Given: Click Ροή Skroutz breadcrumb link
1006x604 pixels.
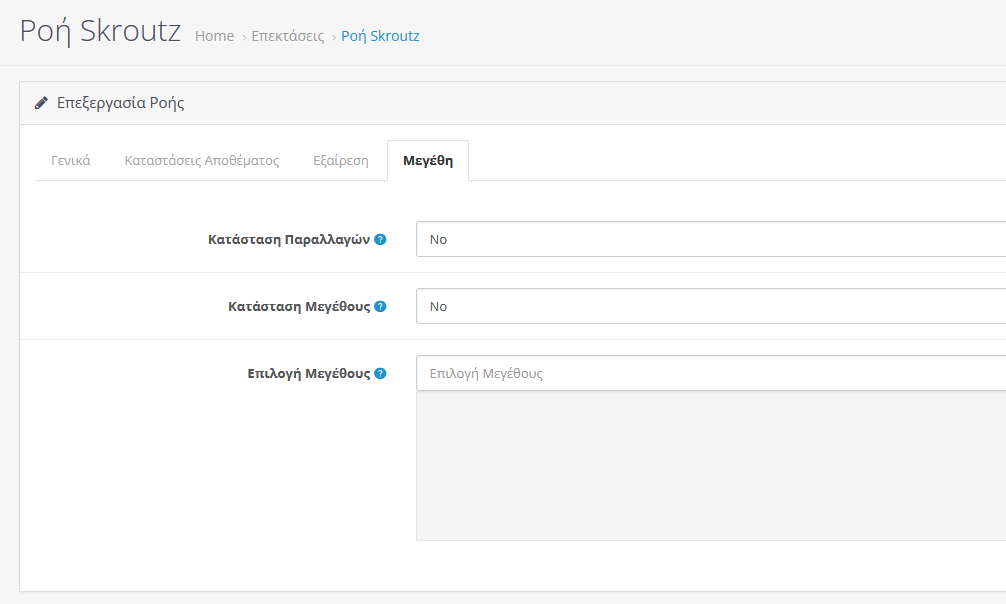Looking at the screenshot, I should pos(380,36).
